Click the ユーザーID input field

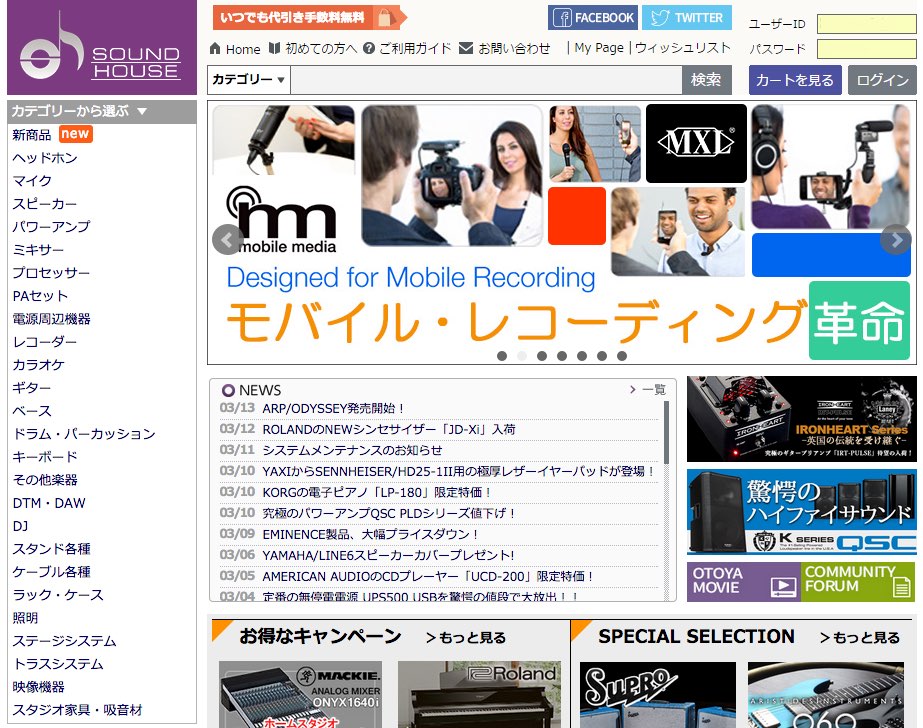pyautogui.click(x=866, y=24)
